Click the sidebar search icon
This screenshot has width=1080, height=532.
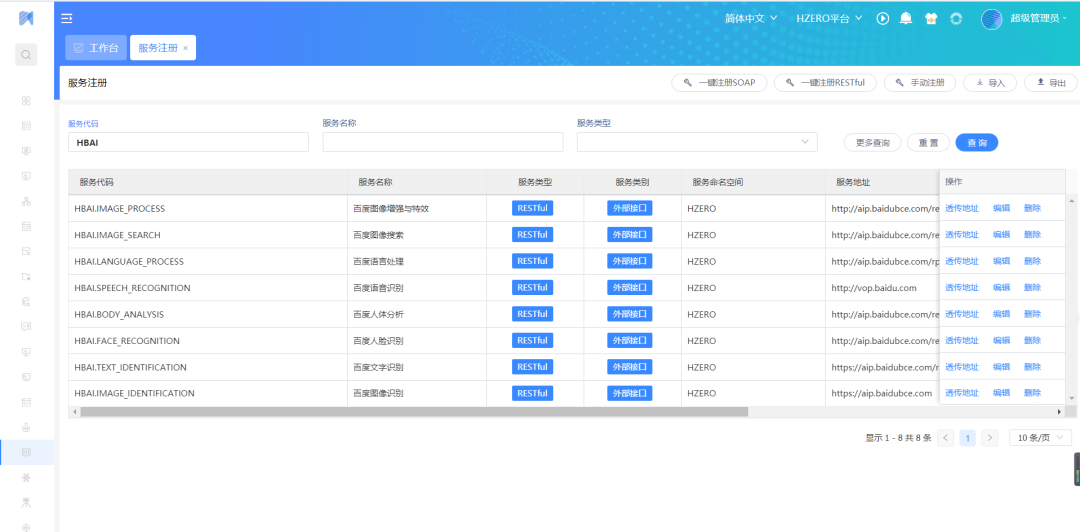[26, 55]
